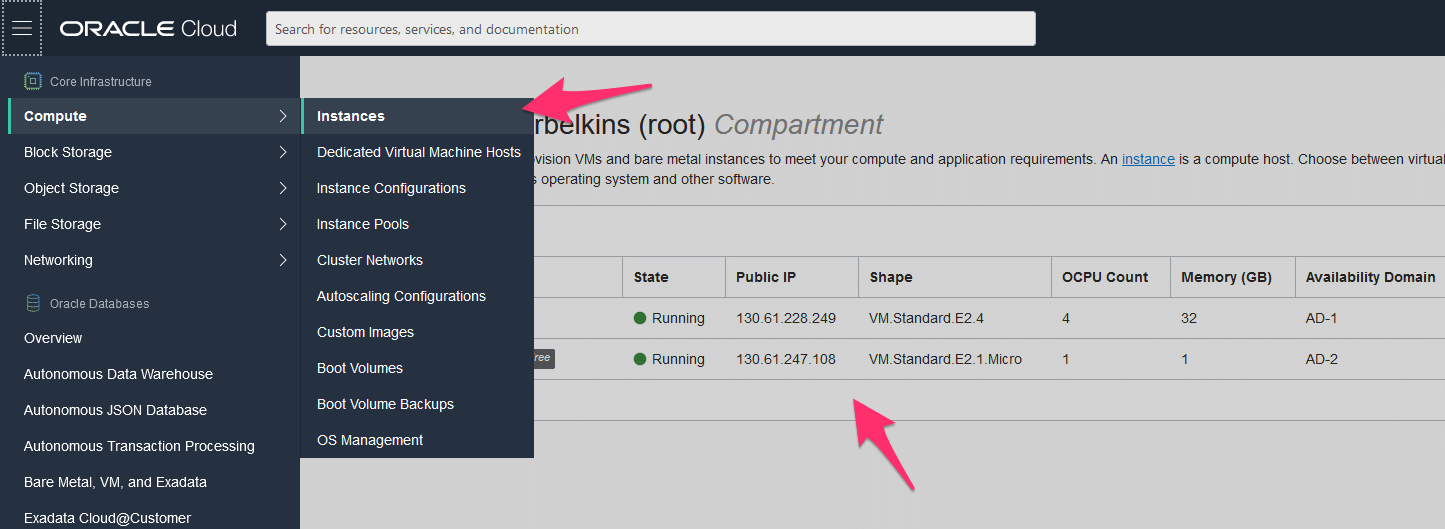Expand the Compute submenu chevron
The image size is (1445, 529).
pos(283,116)
